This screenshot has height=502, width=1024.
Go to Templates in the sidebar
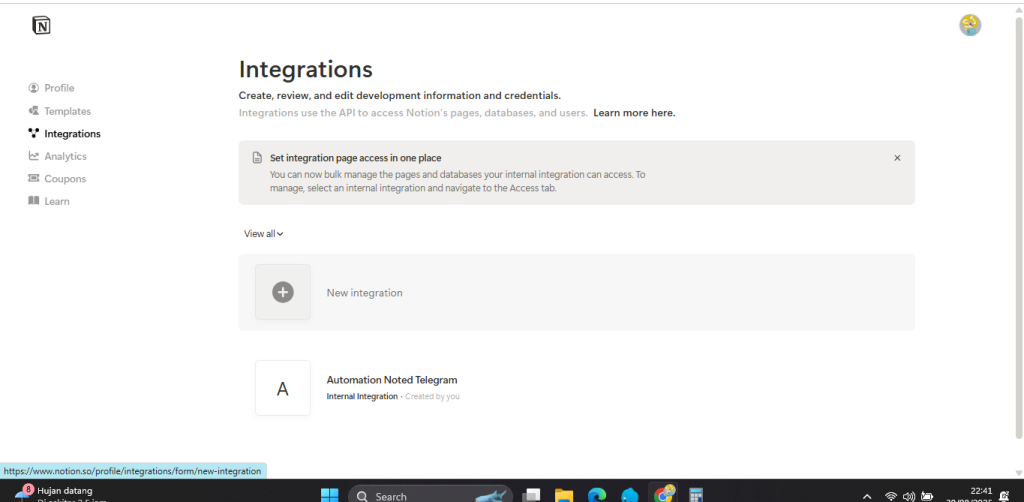click(67, 111)
